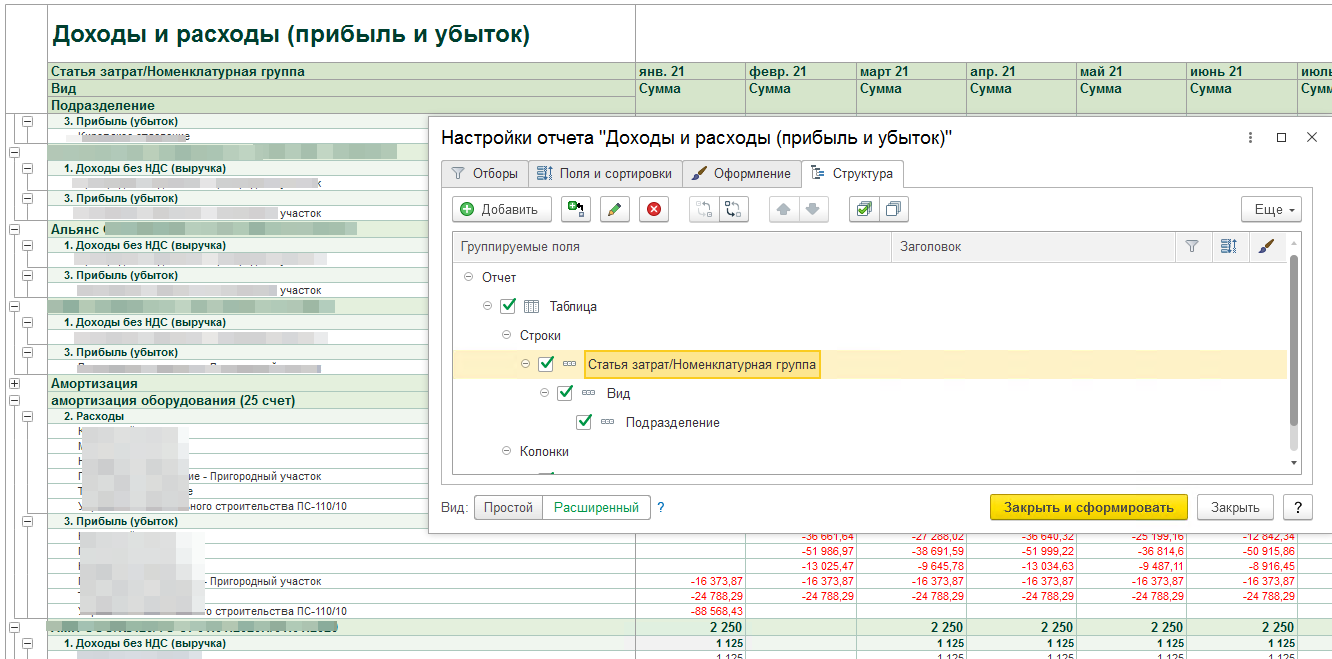The width and height of the screenshot is (1332, 659).
Task: Disable the Подразделение grouping checkbox
Action: [584, 423]
